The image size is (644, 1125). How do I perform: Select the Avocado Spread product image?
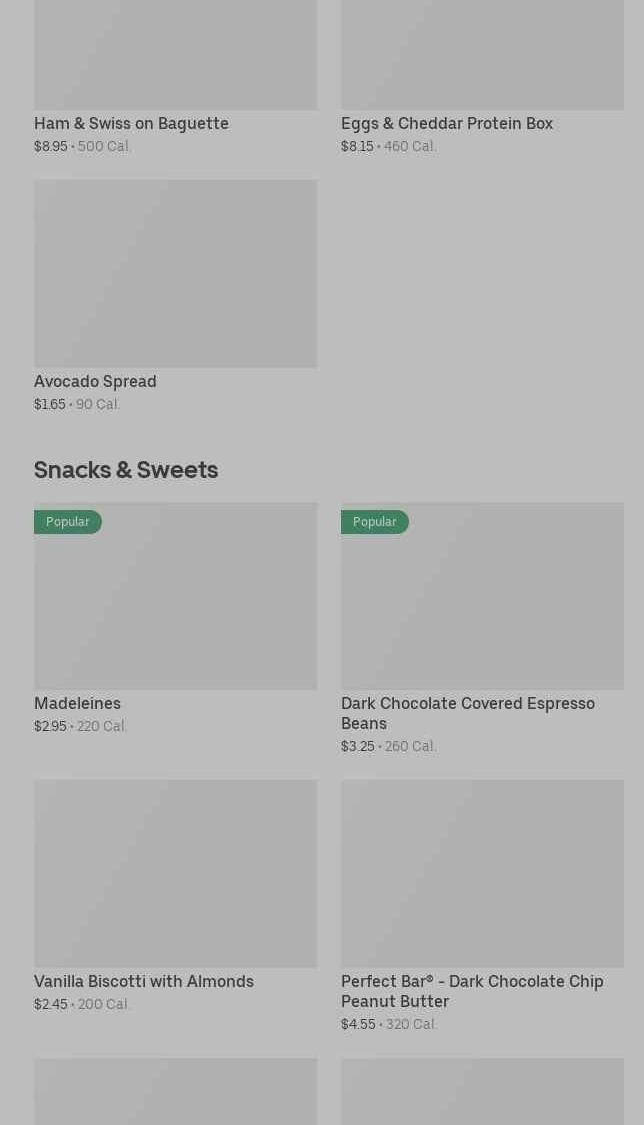[175, 273]
